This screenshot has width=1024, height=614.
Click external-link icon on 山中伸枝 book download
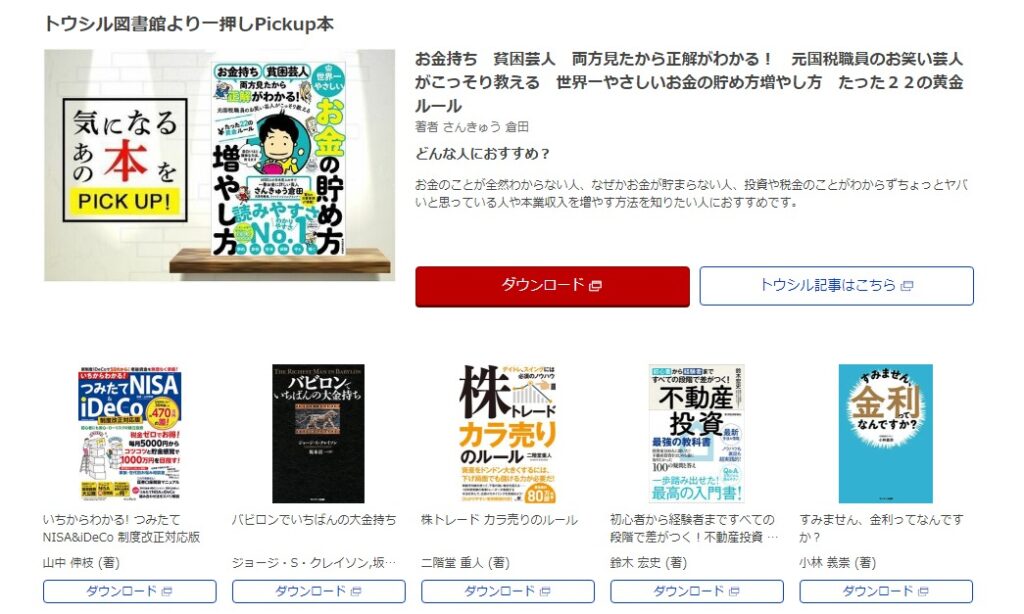167,592
